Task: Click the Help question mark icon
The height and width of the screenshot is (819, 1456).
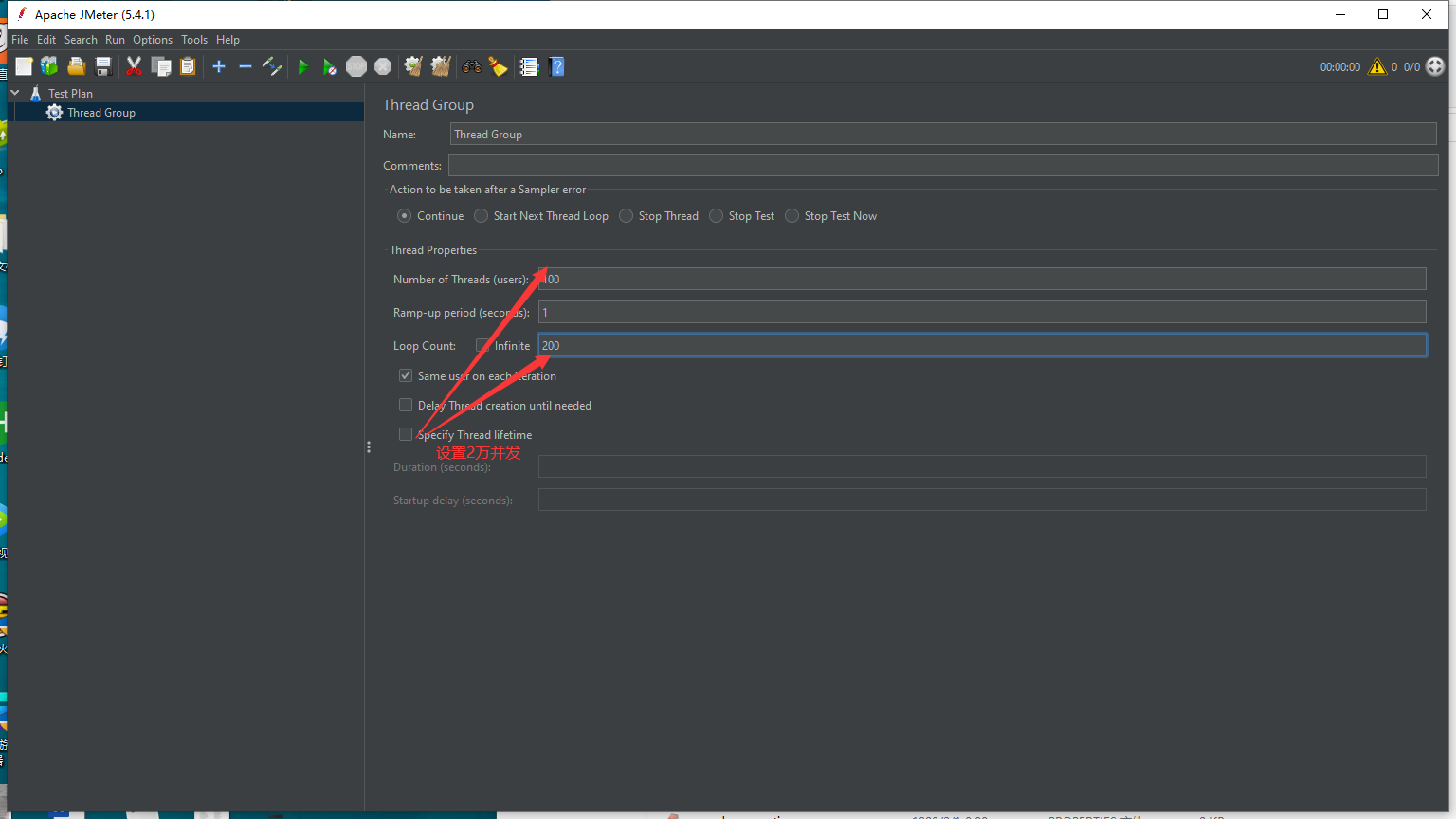Action: click(x=557, y=66)
